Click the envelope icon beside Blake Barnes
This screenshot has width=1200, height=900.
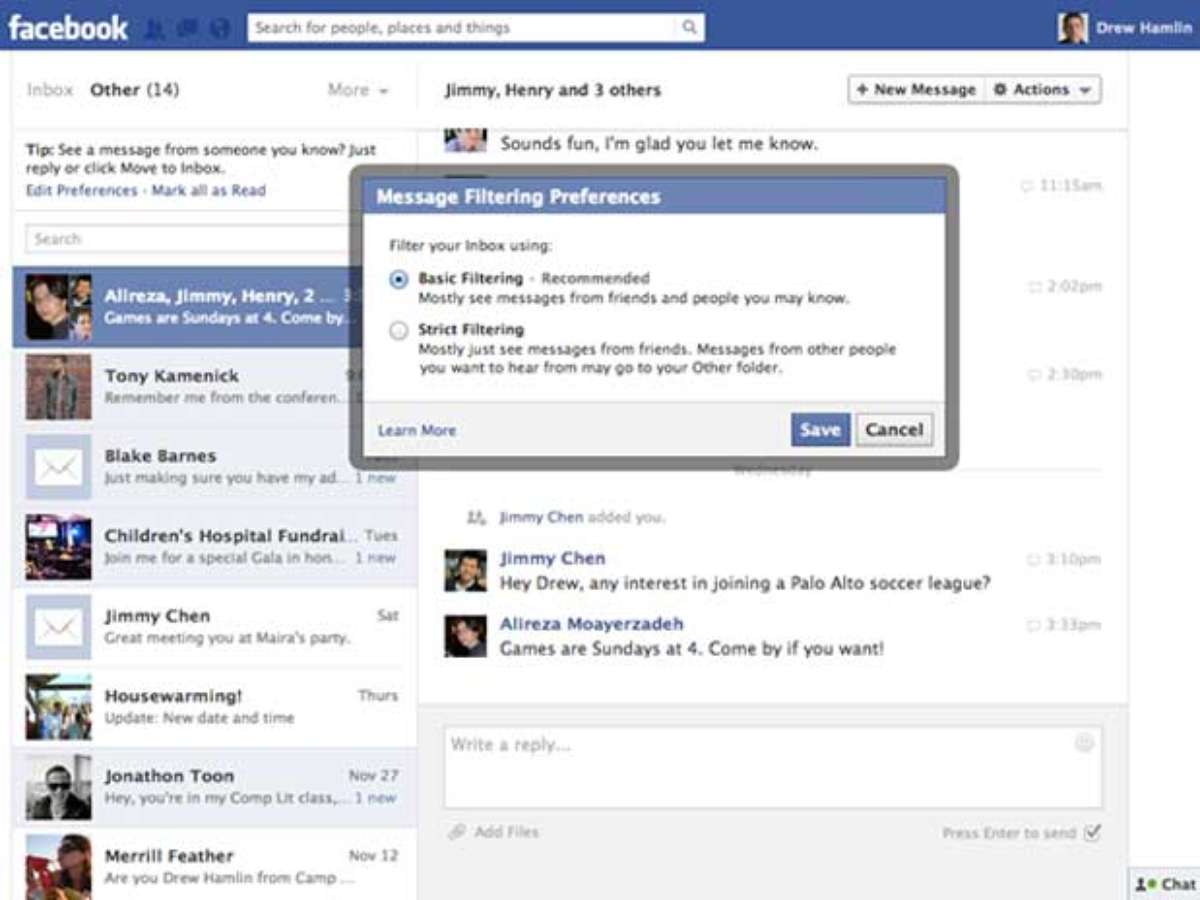[58, 467]
